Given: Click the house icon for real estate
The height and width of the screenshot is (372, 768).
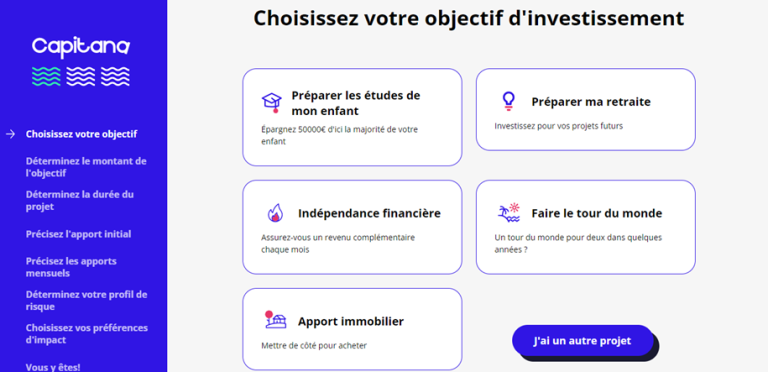Looking at the screenshot, I should coord(275,320).
